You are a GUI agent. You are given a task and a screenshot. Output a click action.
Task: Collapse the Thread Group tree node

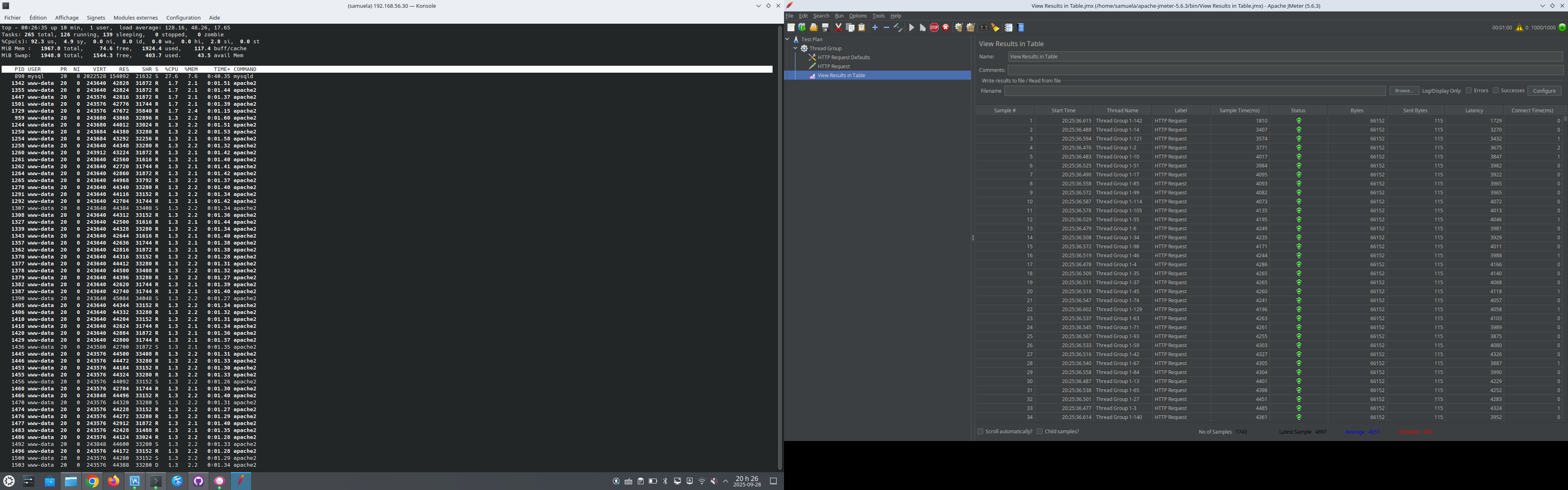pos(795,48)
